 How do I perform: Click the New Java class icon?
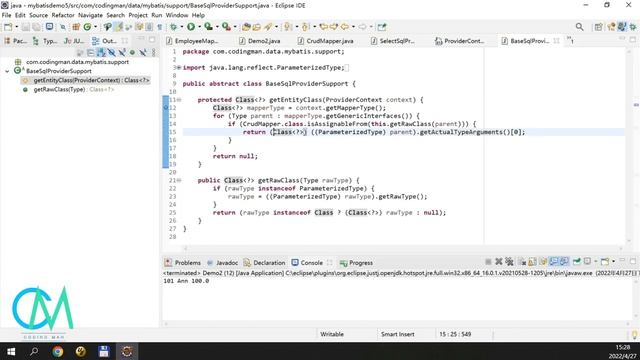point(87,27)
